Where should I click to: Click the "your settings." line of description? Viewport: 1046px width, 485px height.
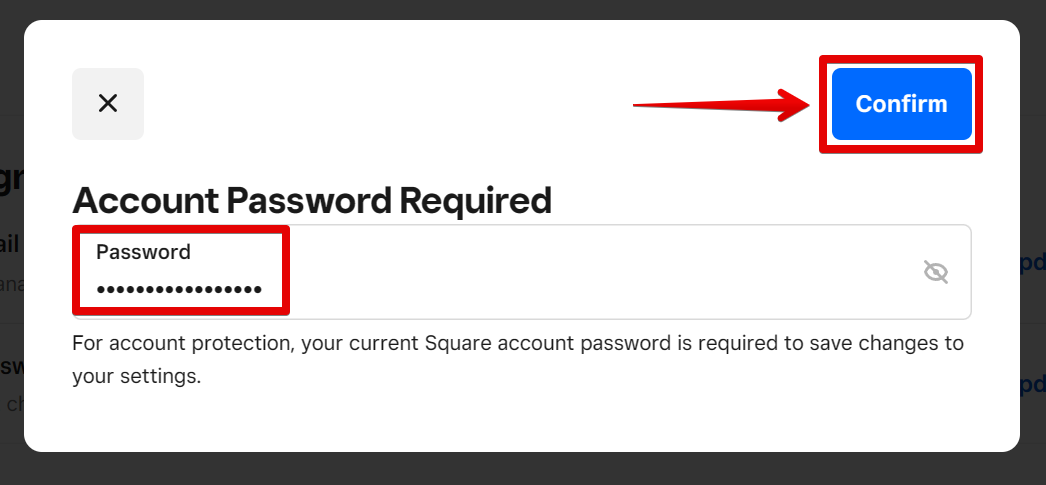point(137,378)
